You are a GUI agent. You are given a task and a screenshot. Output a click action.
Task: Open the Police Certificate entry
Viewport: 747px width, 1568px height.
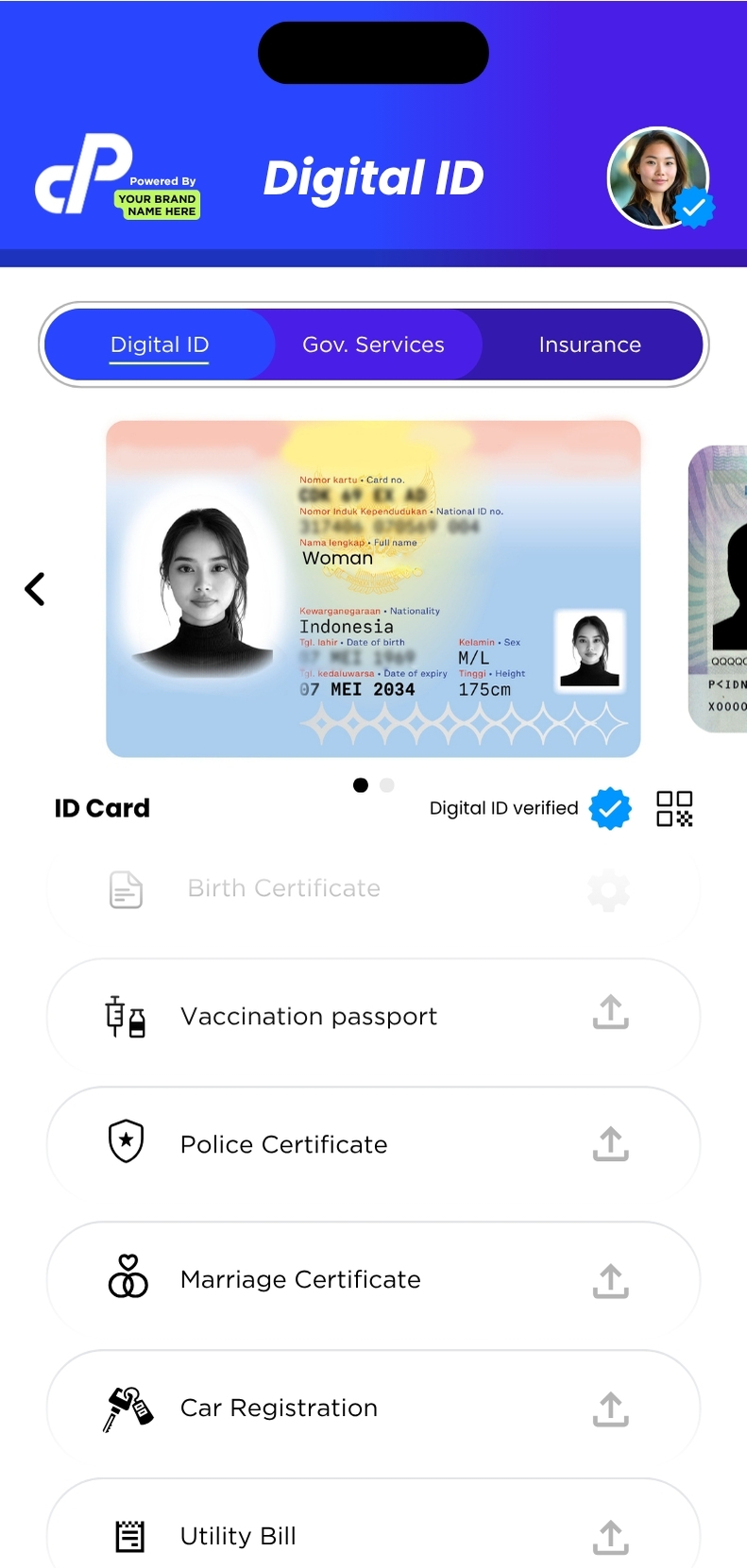click(x=373, y=1144)
